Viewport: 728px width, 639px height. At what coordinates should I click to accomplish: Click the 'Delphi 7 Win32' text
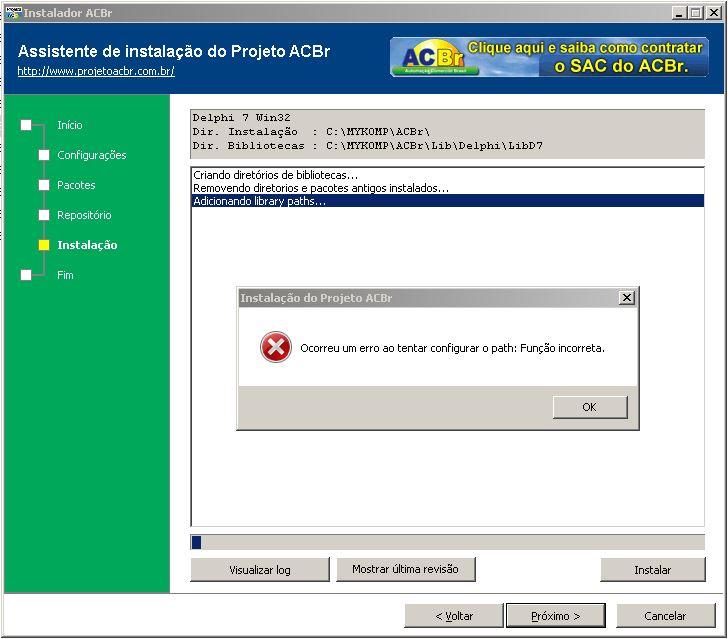241,117
